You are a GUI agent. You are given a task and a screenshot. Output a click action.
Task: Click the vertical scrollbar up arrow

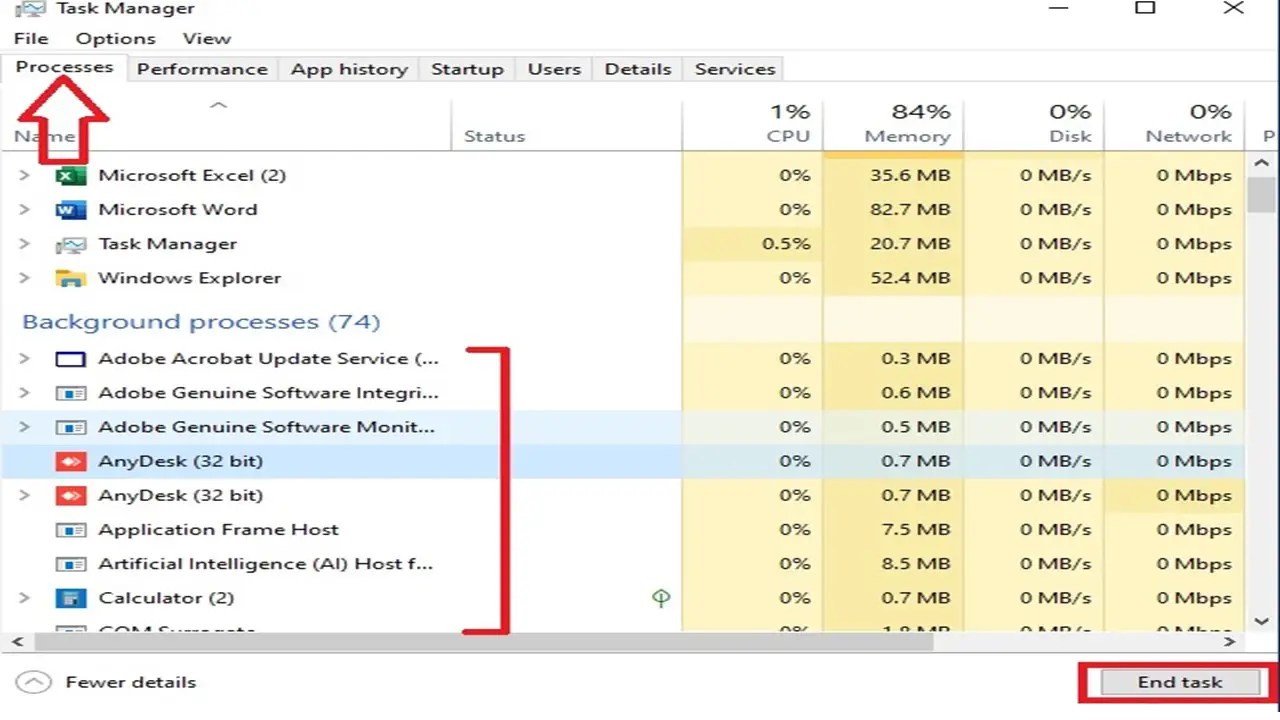click(1263, 163)
